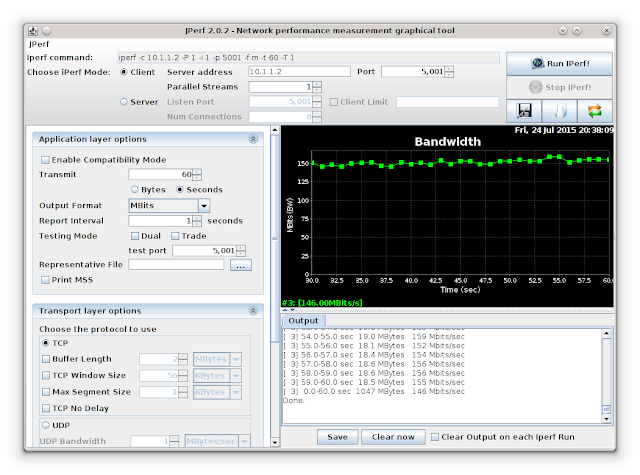Image resolution: width=640 pixels, height=475 pixels.
Task: Click the orange-green refresh arrows icon
Action: coord(595,111)
